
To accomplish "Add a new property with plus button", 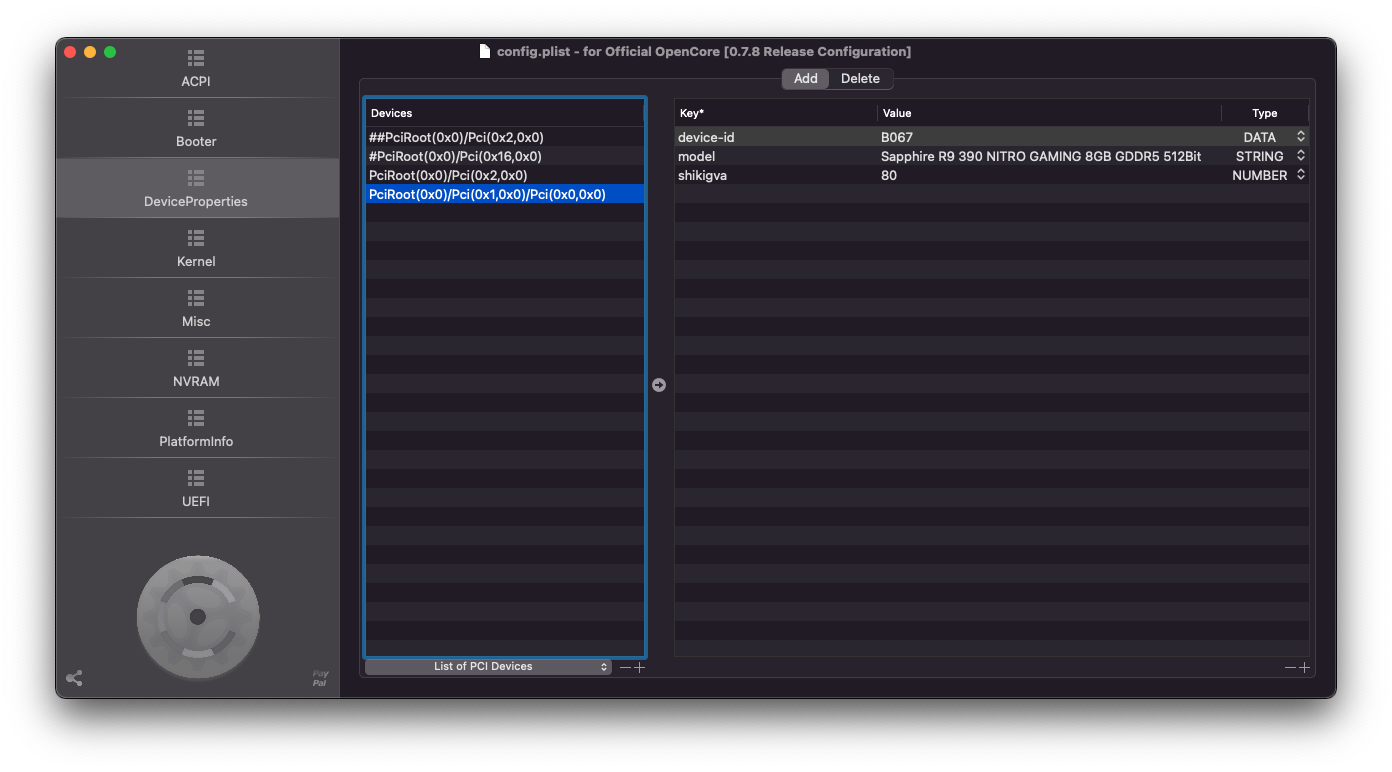I will click(1304, 667).
